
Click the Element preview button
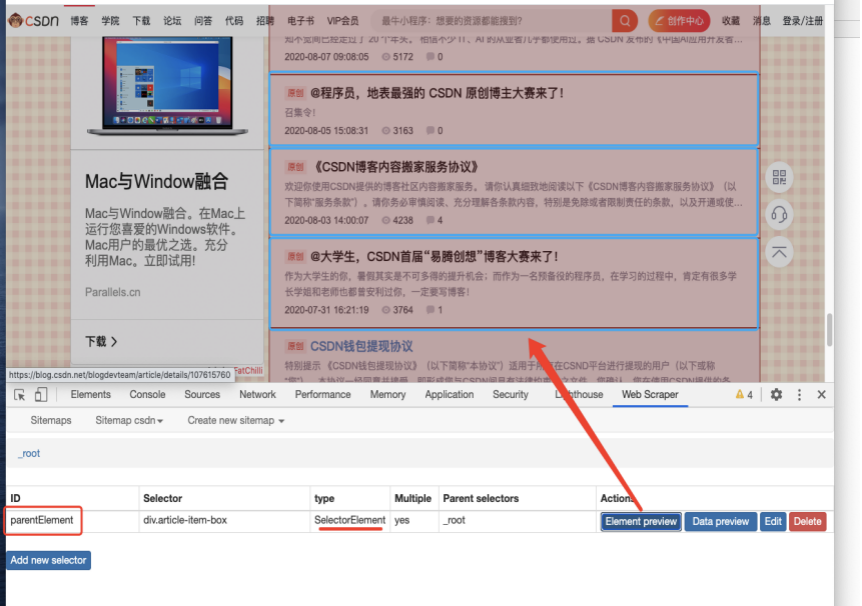click(641, 521)
